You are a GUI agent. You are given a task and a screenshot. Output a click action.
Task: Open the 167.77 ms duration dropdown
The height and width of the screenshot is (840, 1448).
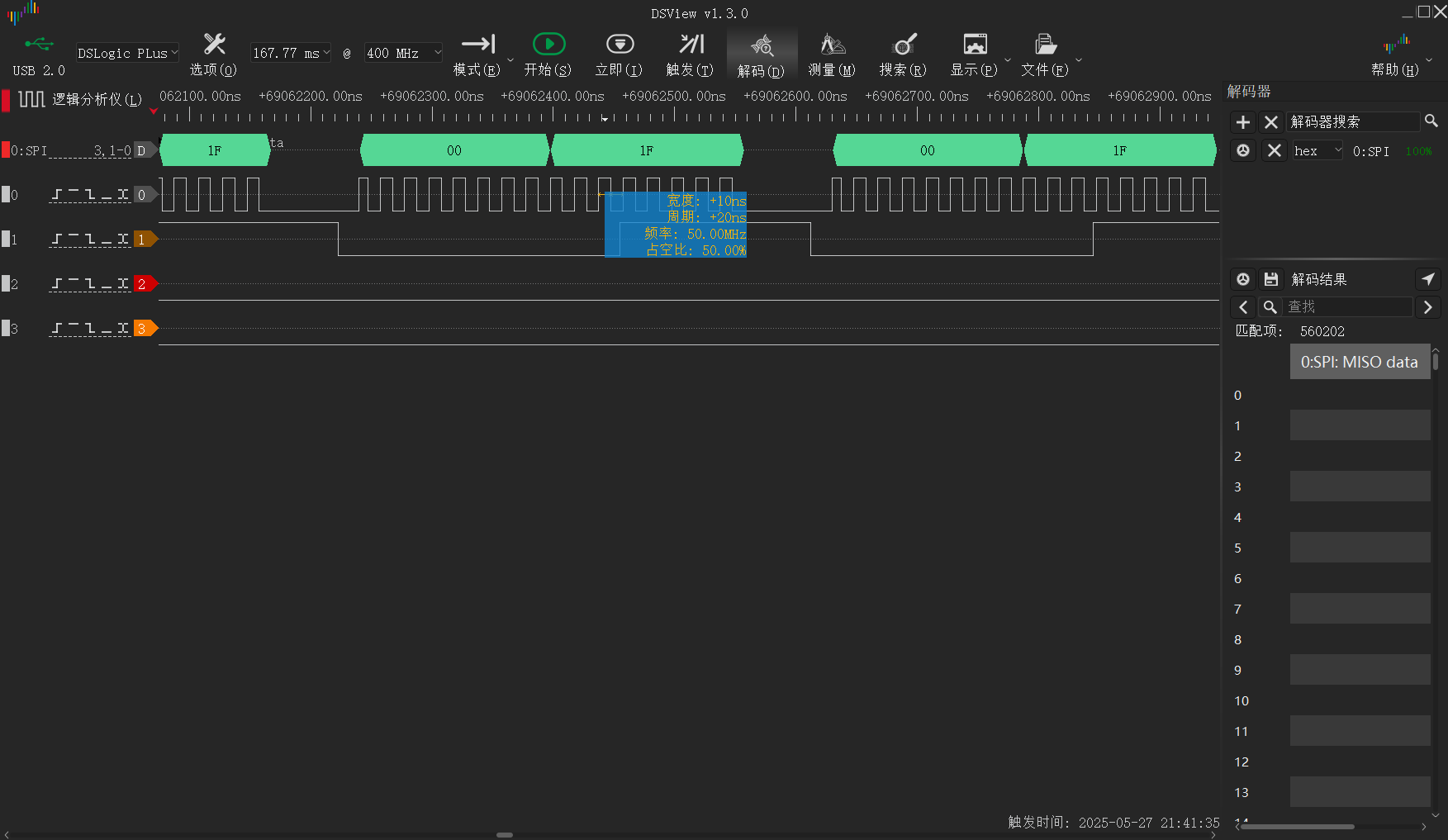[x=291, y=53]
